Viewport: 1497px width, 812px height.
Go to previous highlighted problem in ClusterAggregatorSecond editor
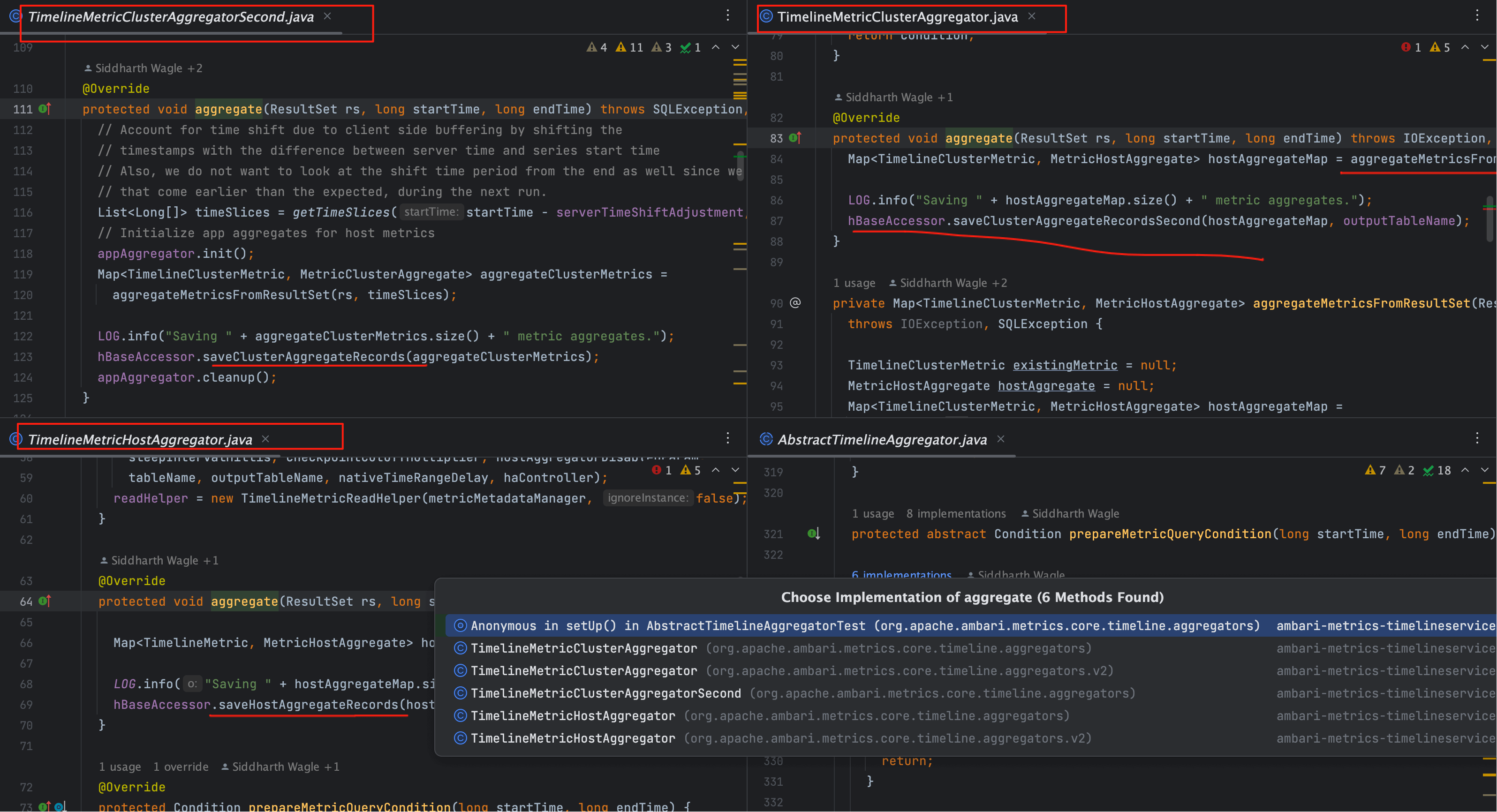[716, 47]
